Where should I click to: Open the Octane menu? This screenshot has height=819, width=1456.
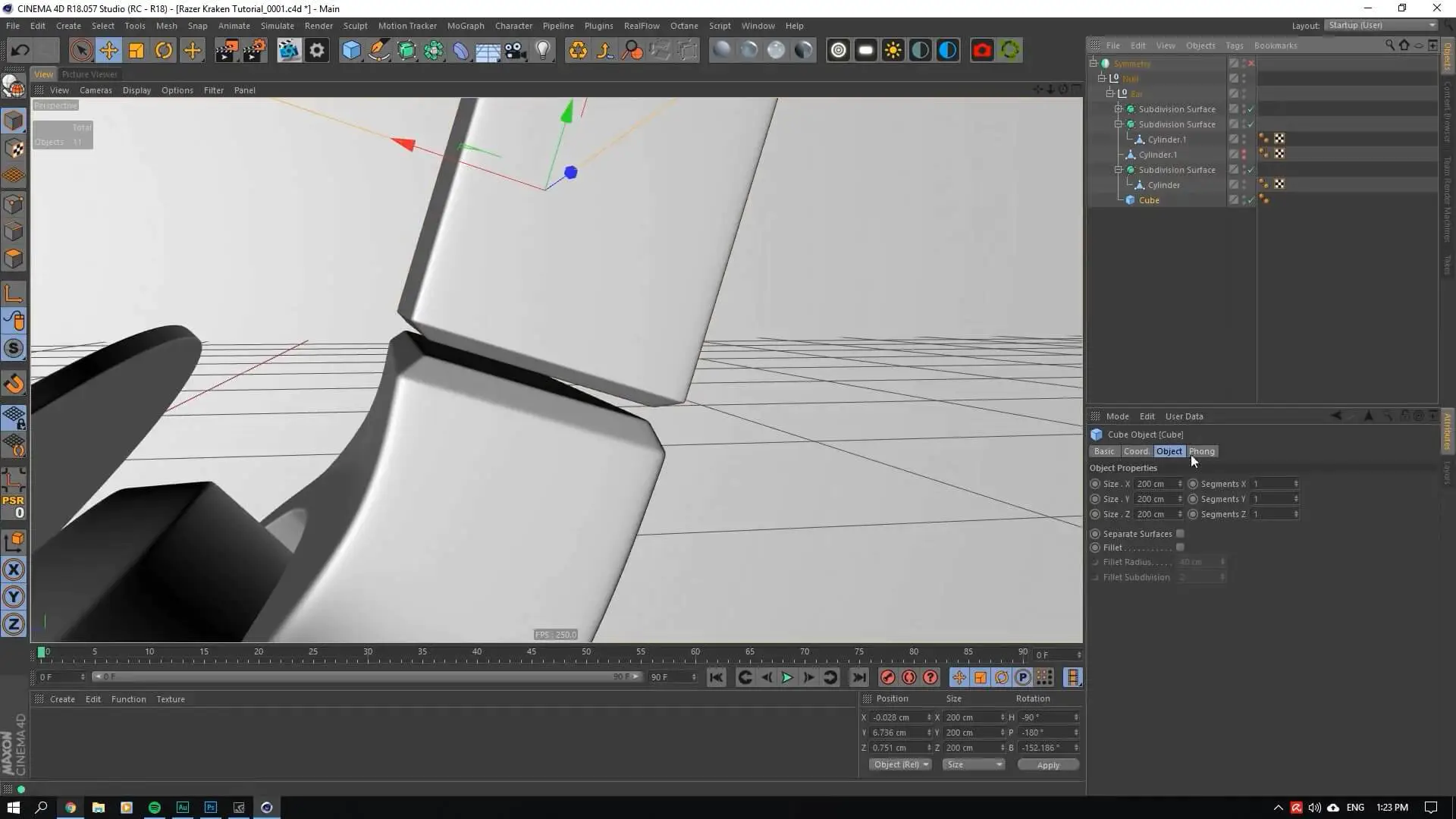(x=684, y=26)
